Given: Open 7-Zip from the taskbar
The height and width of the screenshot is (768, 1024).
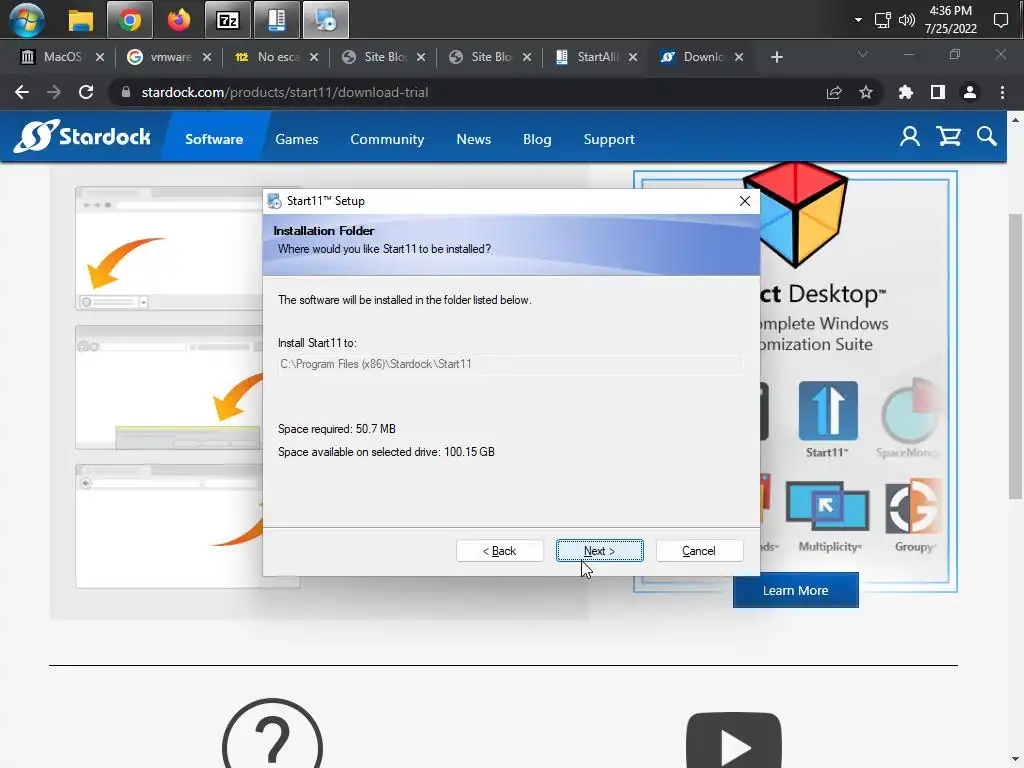Looking at the screenshot, I should (227, 20).
